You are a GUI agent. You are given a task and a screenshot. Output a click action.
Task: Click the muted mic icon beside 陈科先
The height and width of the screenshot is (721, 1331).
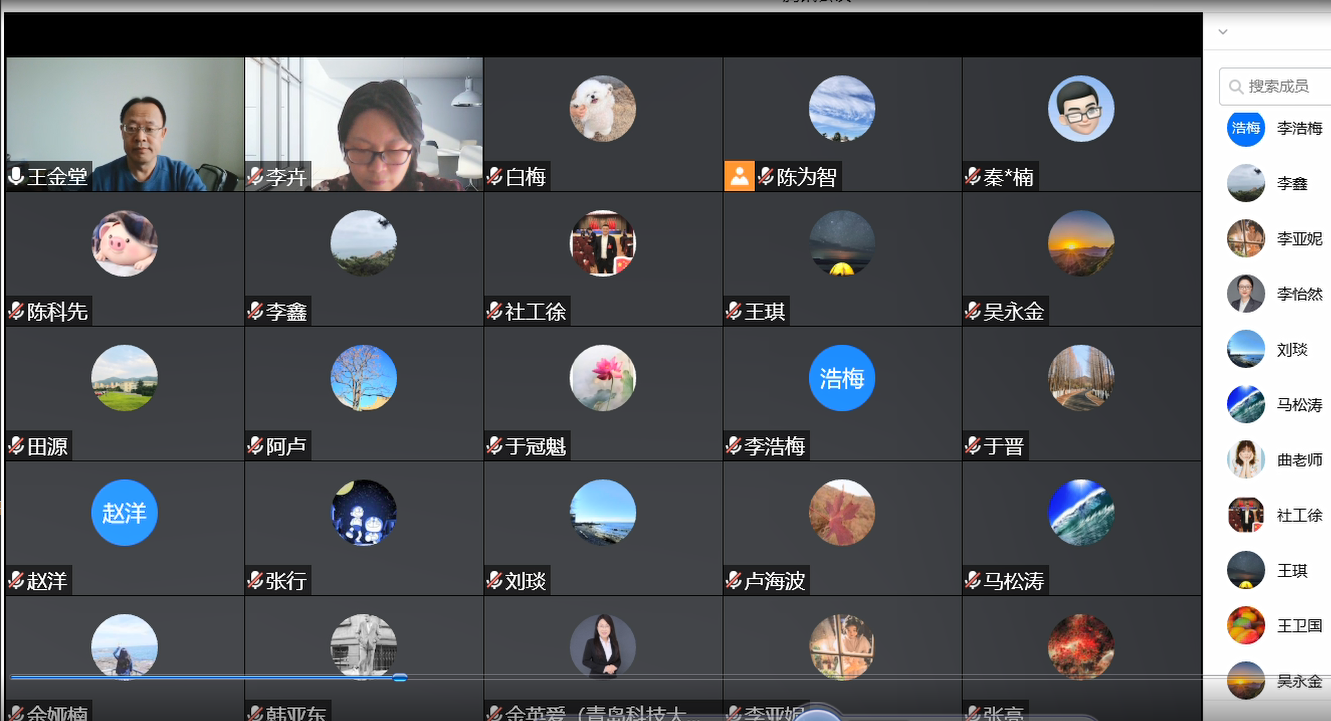(x=16, y=312)
